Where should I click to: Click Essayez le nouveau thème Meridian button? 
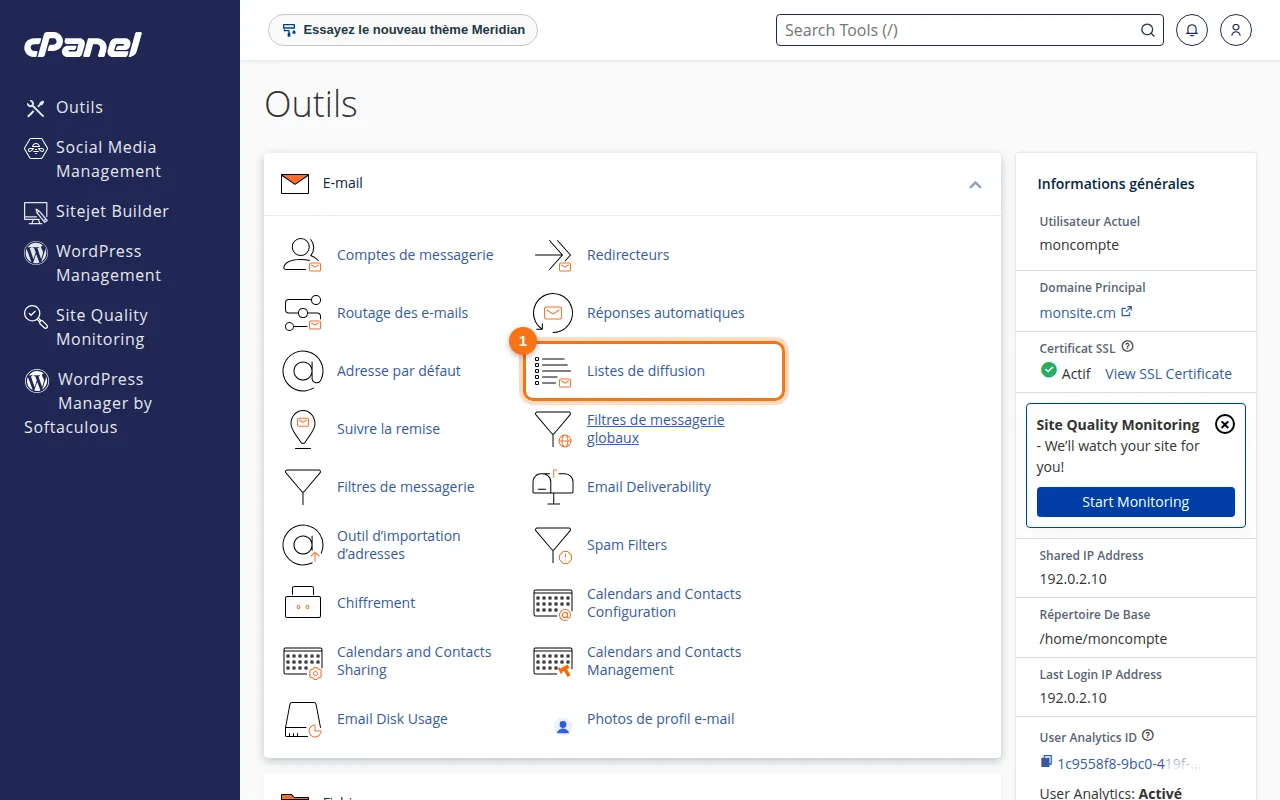tap(403, 30)
